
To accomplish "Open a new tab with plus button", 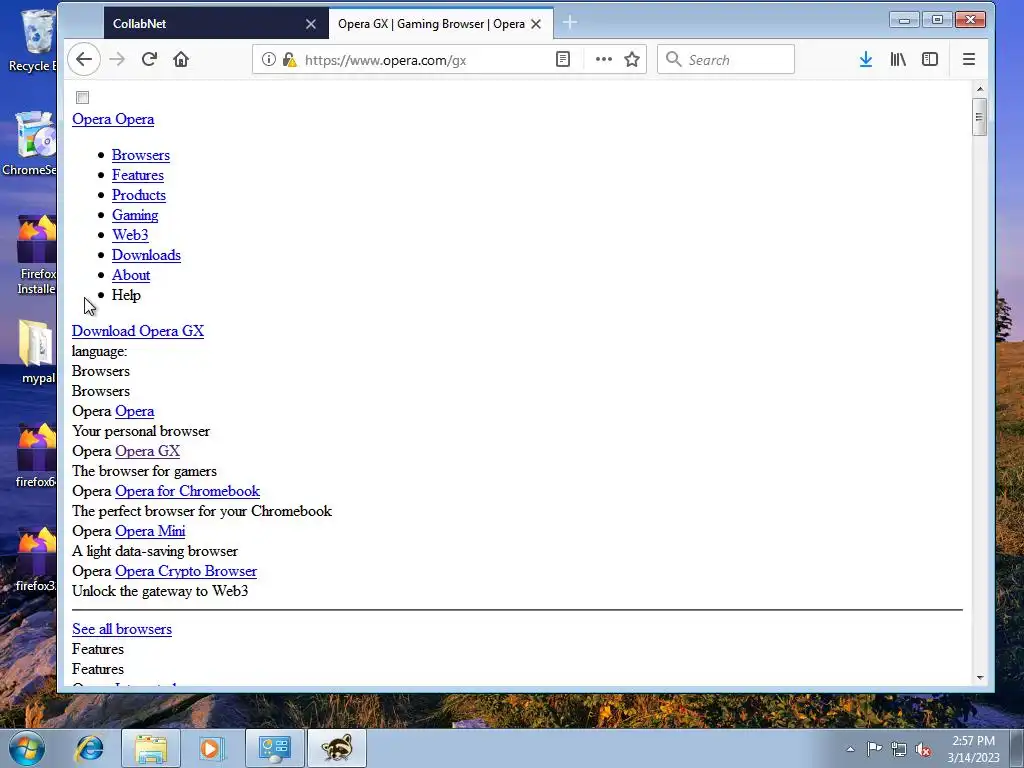I will (569, 23).
